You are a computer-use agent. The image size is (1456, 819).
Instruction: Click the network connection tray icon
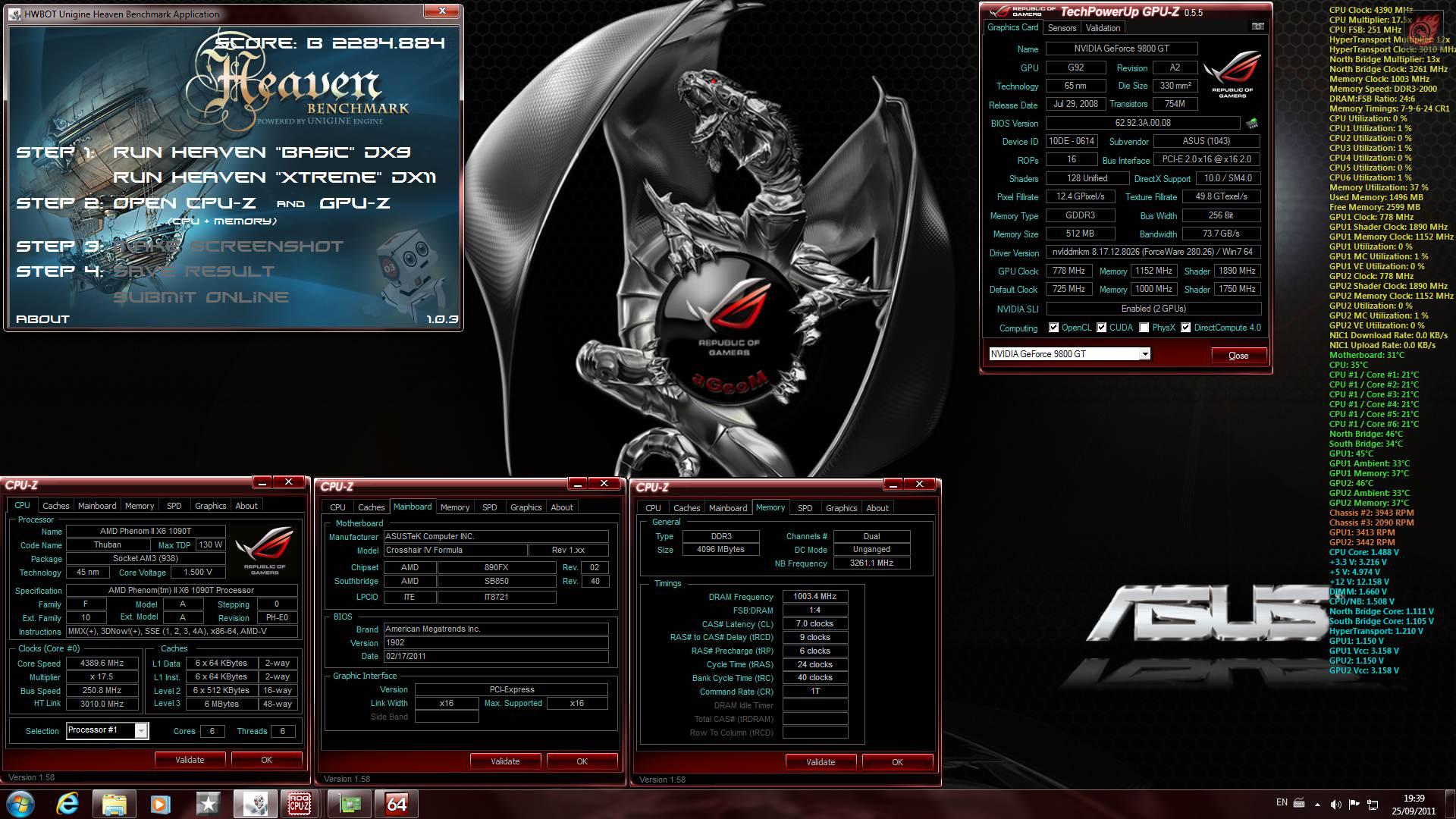pos(1373,804)
